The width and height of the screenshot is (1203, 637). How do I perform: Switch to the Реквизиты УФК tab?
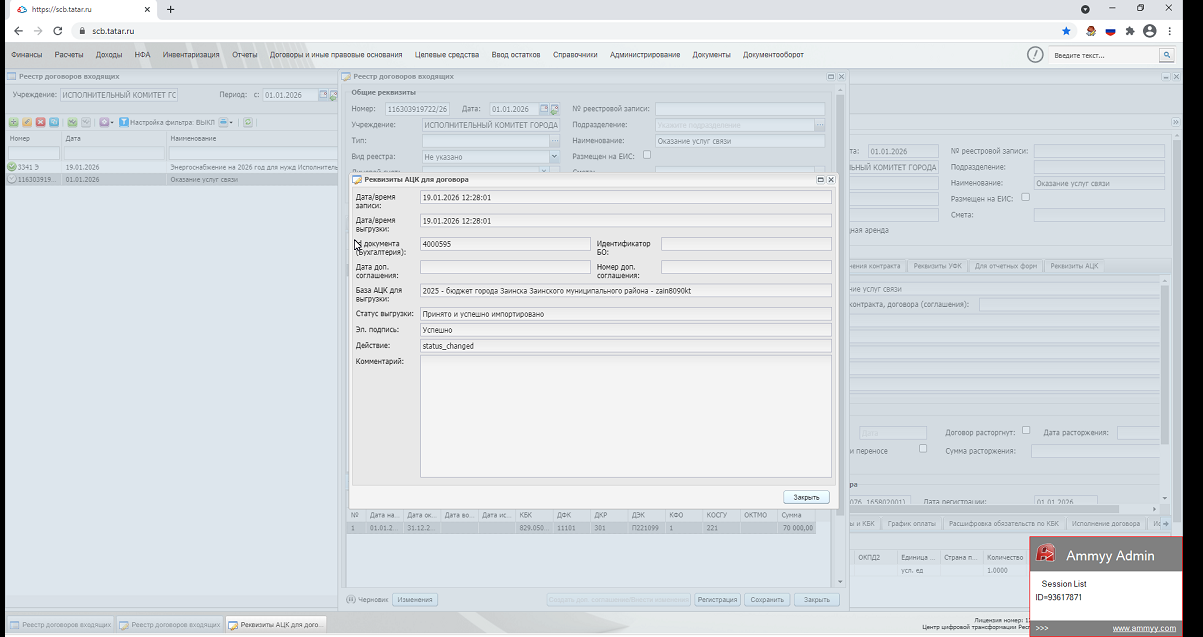tap(938, 266)
